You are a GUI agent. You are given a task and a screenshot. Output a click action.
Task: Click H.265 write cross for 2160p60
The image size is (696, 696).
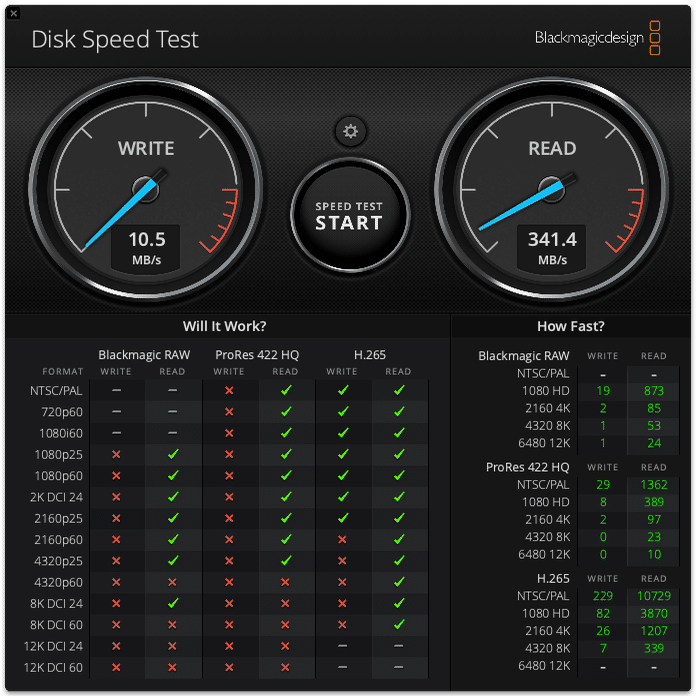(x=342, y=540)
